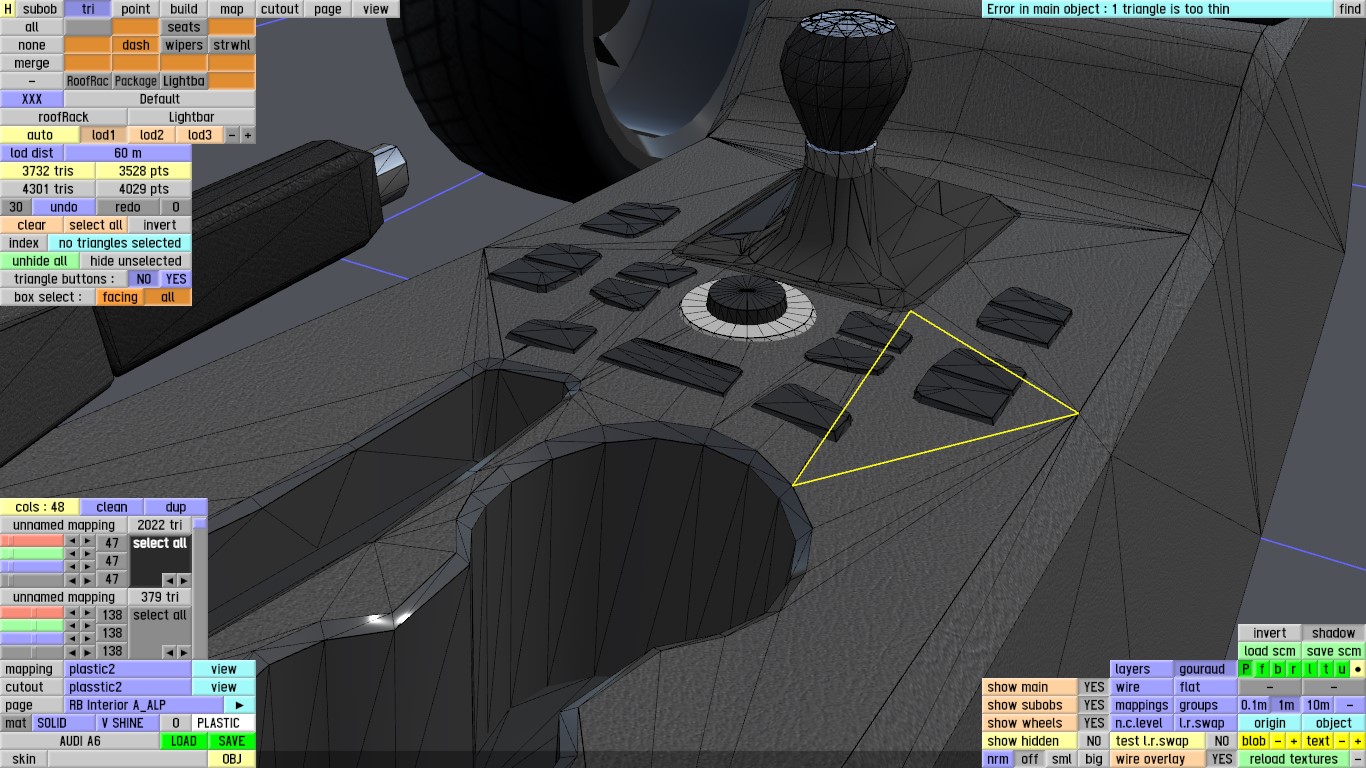Viewport: 1366px width, 768px height.
Task: Click the red slider's left arrow in 2022 tri mapping
Action: (x=72, y=541)
